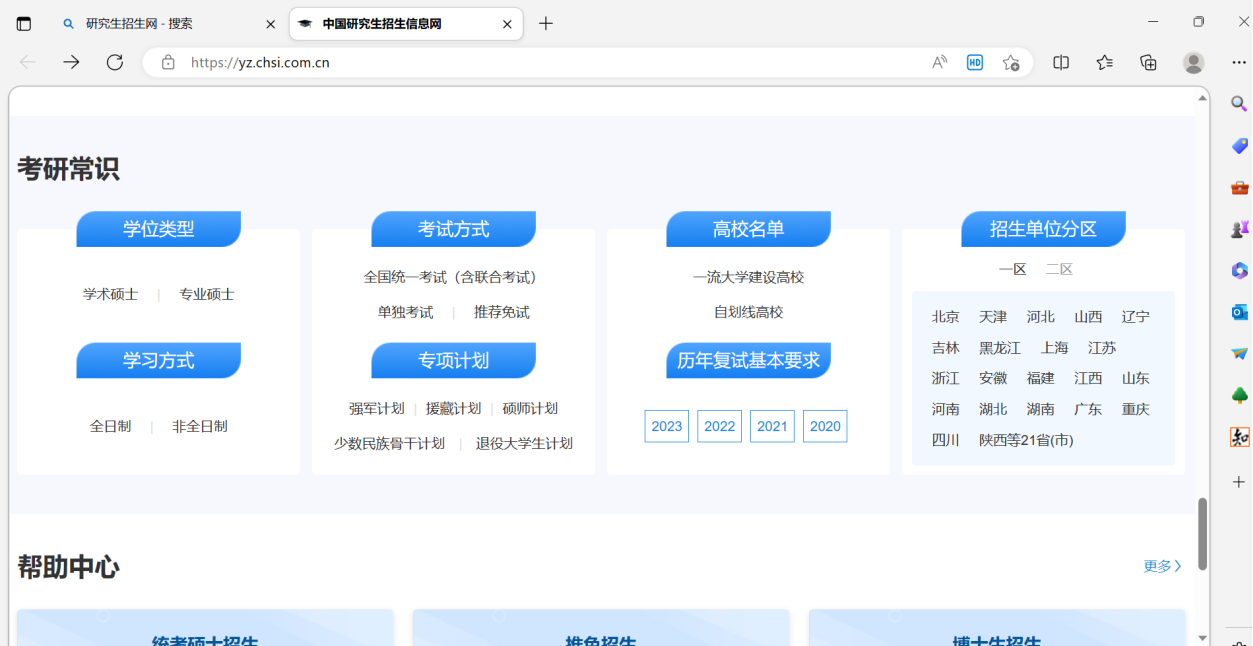1253x646 pixels.
Task: Open the browser Settings and more menu
Action: (1239, 62)
